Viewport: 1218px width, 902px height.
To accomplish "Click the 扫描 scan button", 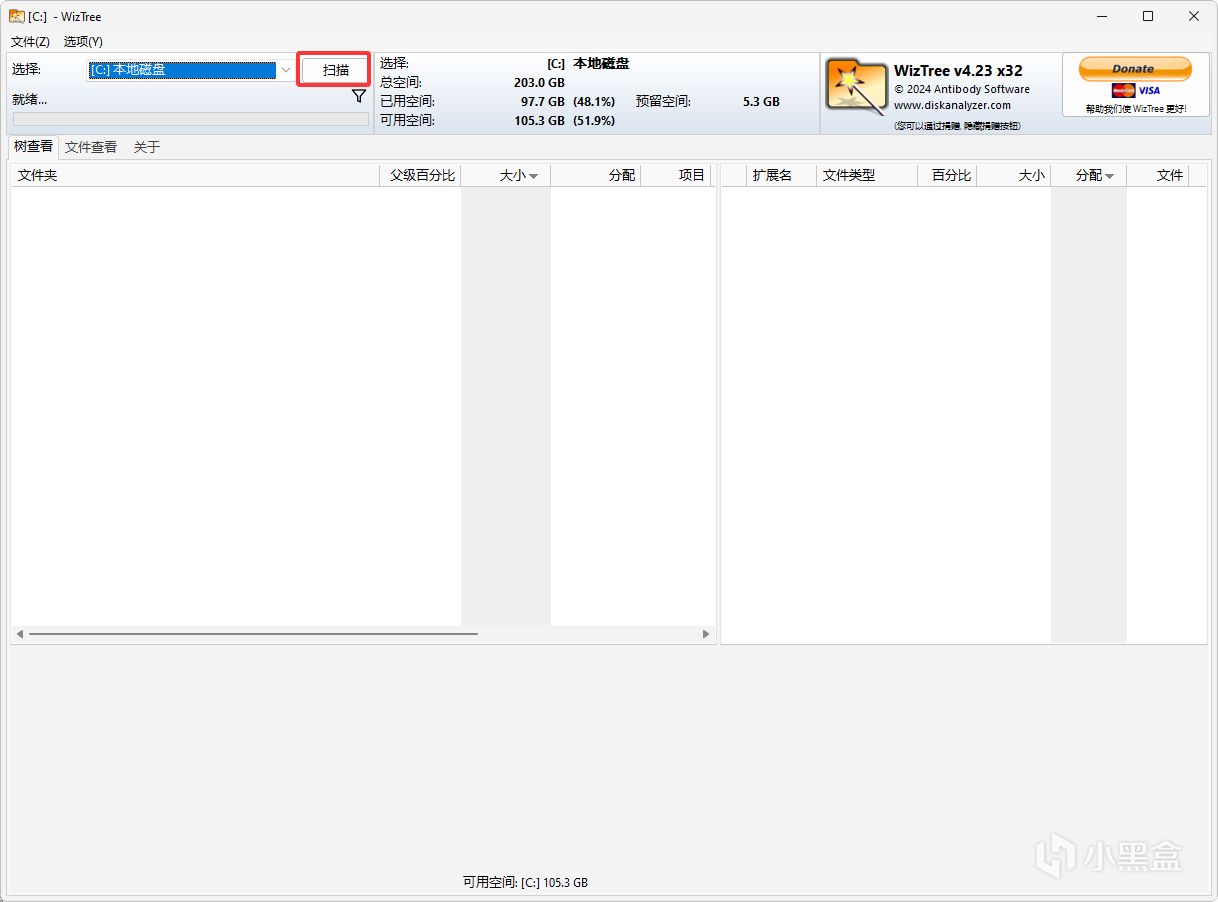I will (336, 70).
